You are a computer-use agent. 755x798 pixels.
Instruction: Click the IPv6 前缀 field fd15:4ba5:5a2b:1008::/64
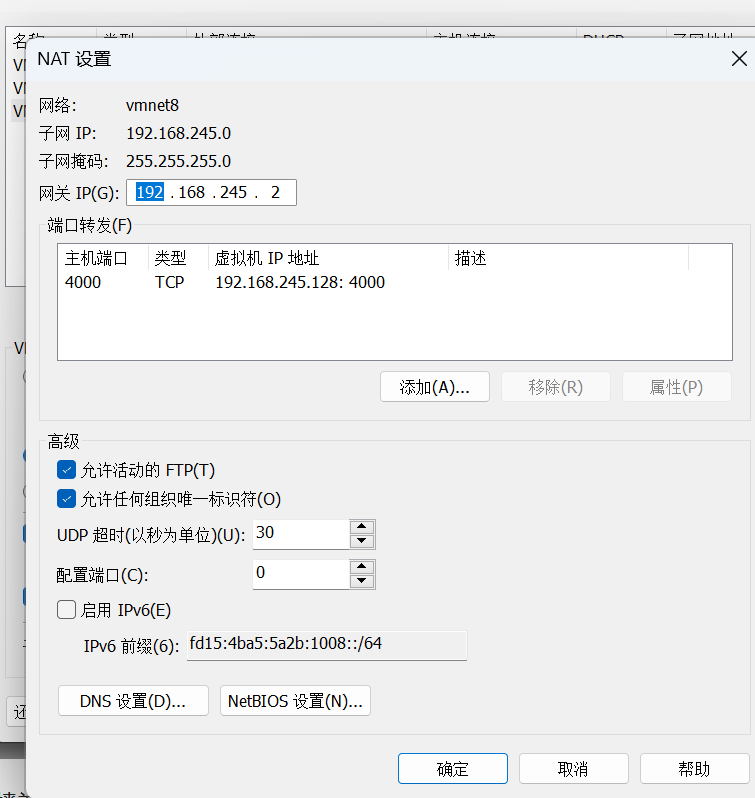(x=327, y=645)
